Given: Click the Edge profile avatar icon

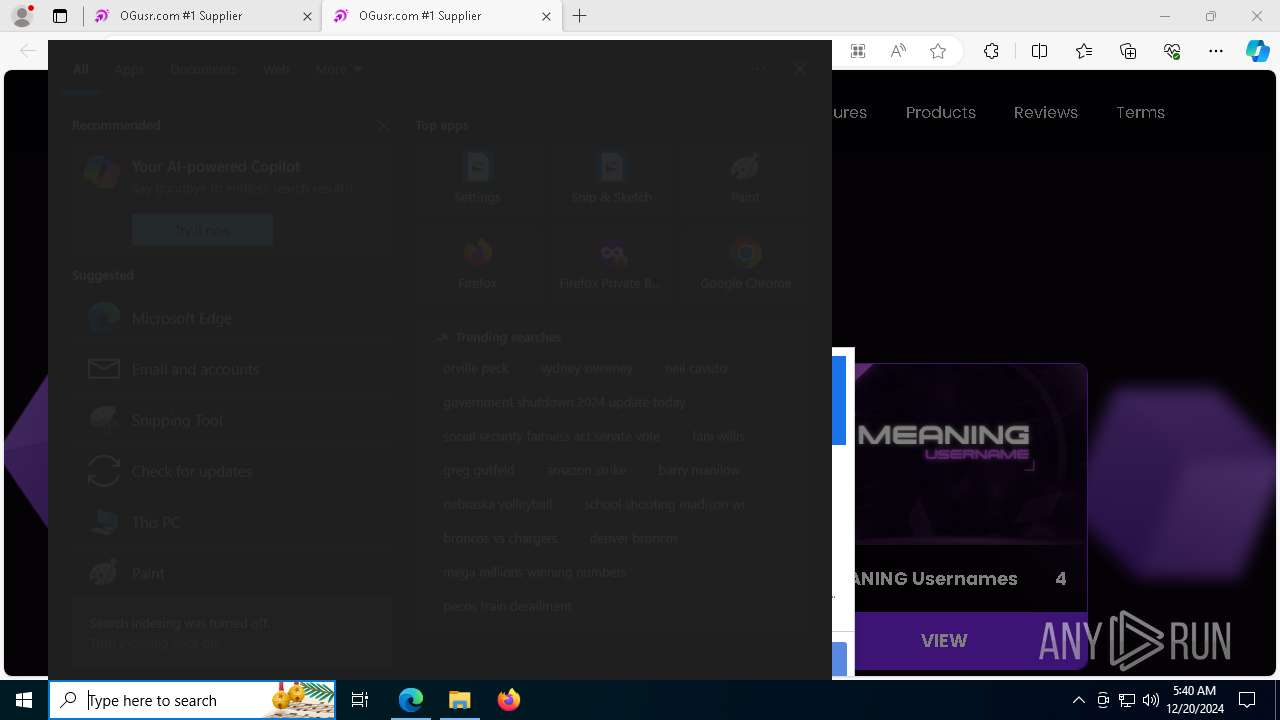Looking at the screenshot, I should click(22, 15).
